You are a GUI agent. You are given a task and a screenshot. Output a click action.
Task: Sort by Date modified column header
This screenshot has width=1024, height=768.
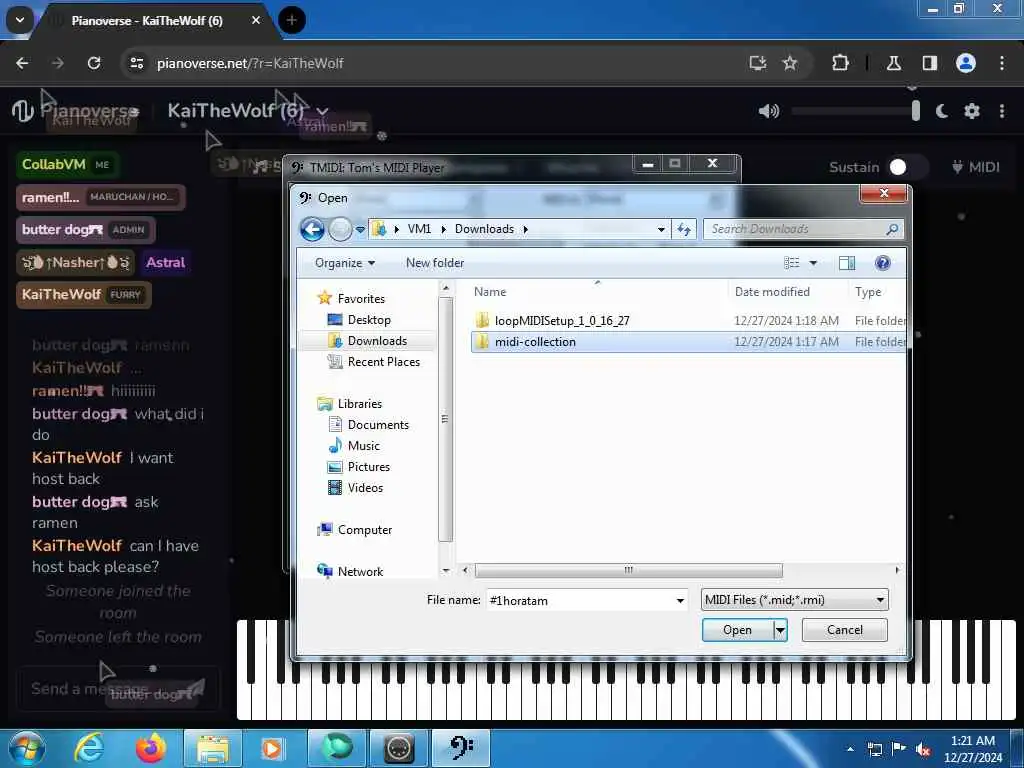772,292
